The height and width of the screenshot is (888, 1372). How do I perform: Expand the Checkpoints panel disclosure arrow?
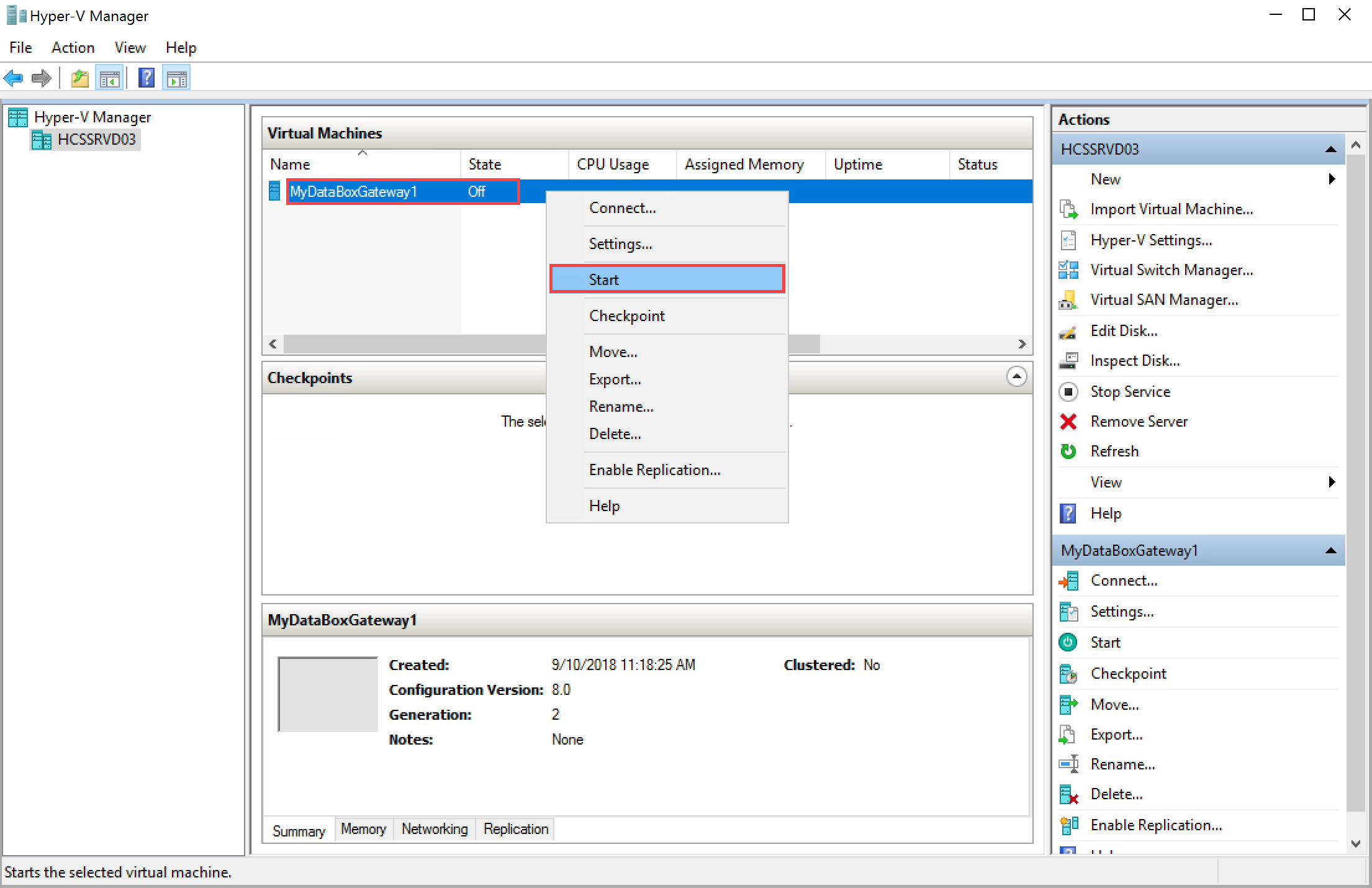coord(1019,377)
